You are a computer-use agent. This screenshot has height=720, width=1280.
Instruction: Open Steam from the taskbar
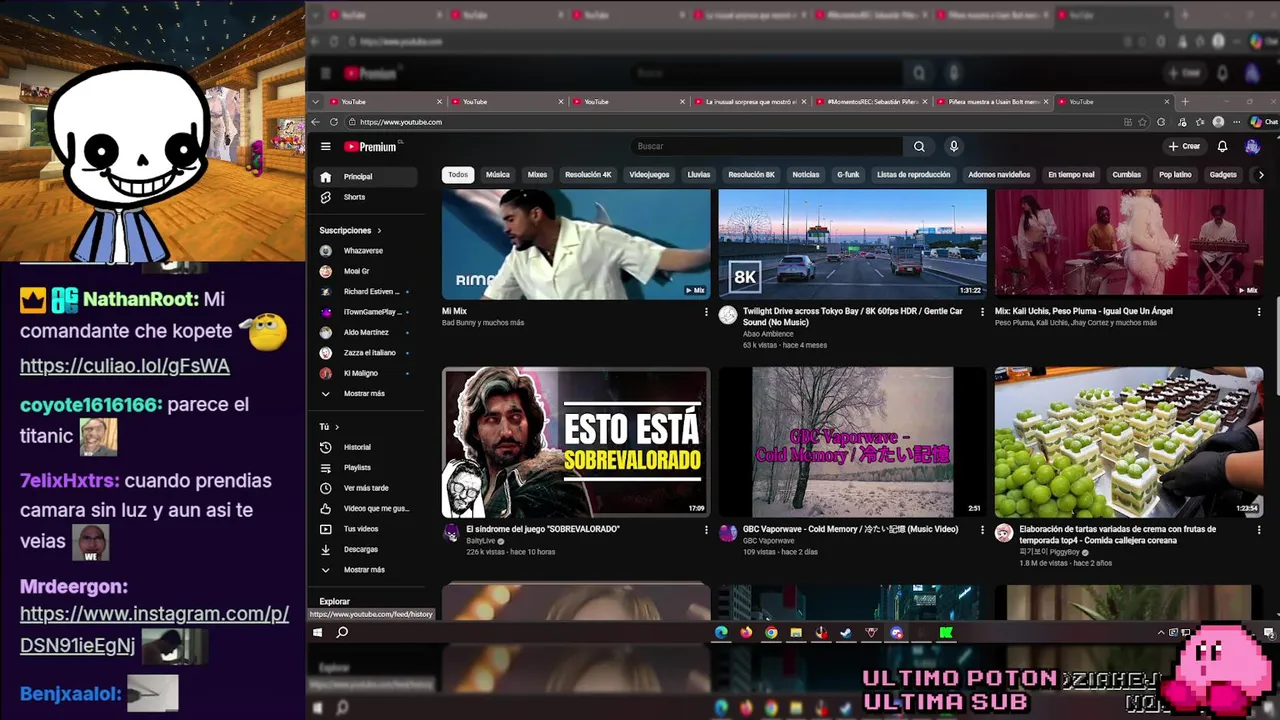tap(846, 632)
